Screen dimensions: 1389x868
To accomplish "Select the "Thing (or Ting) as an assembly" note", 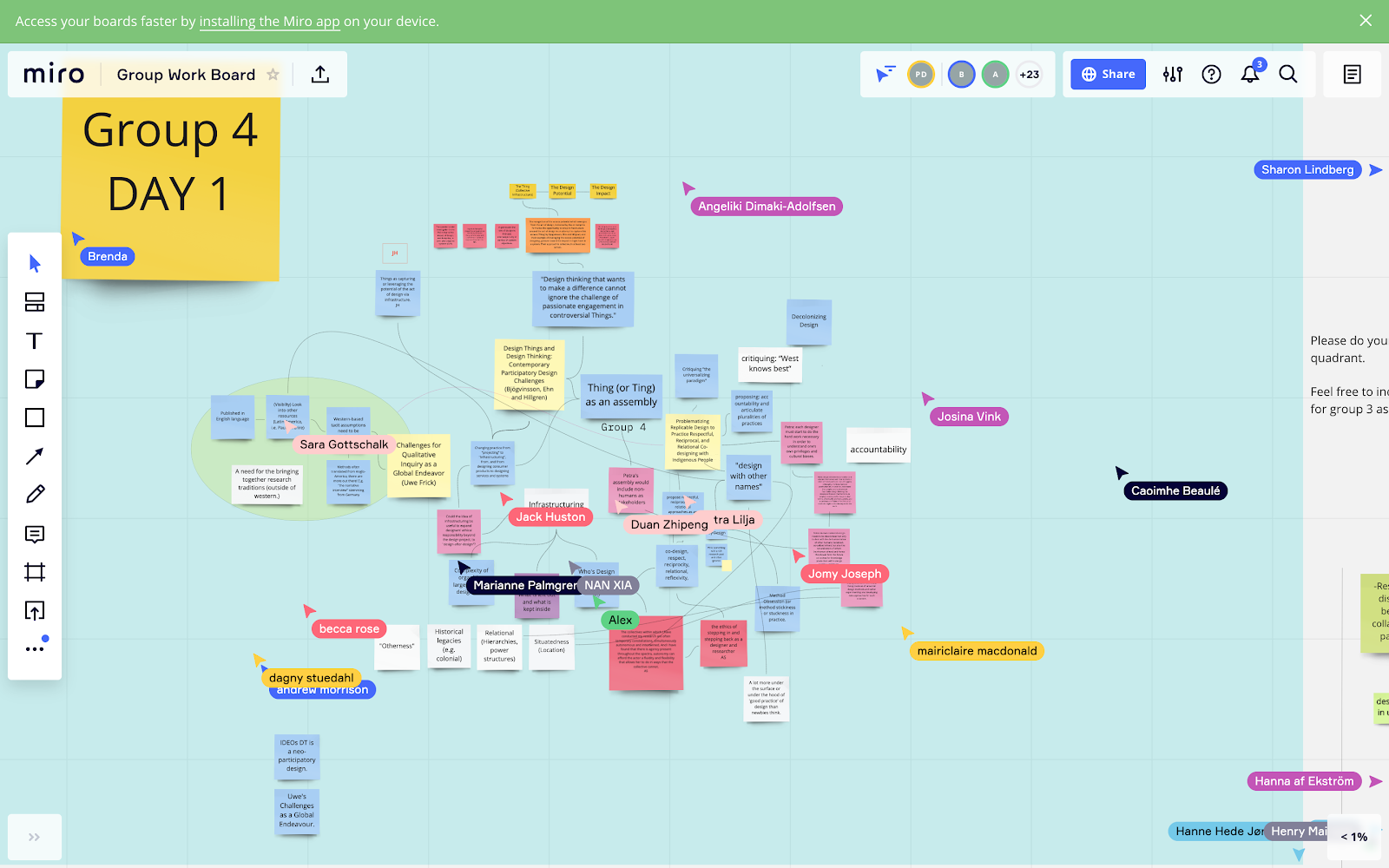I will [x=622, y=396].
